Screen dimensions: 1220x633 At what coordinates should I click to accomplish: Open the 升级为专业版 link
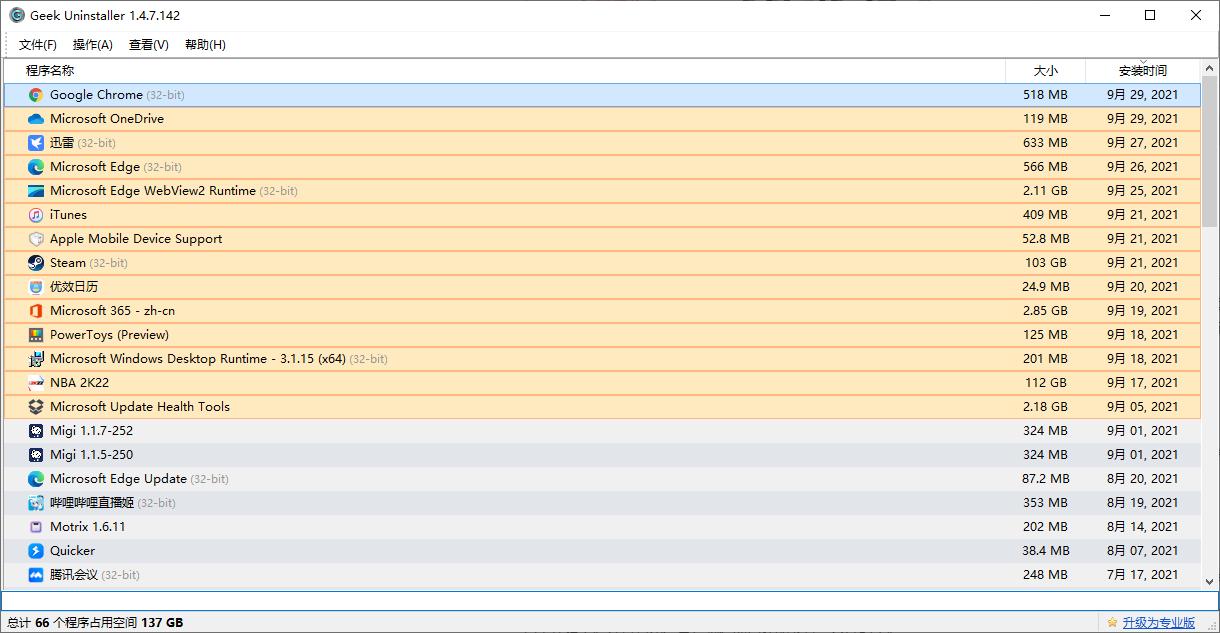click(x=1158, y=622)
